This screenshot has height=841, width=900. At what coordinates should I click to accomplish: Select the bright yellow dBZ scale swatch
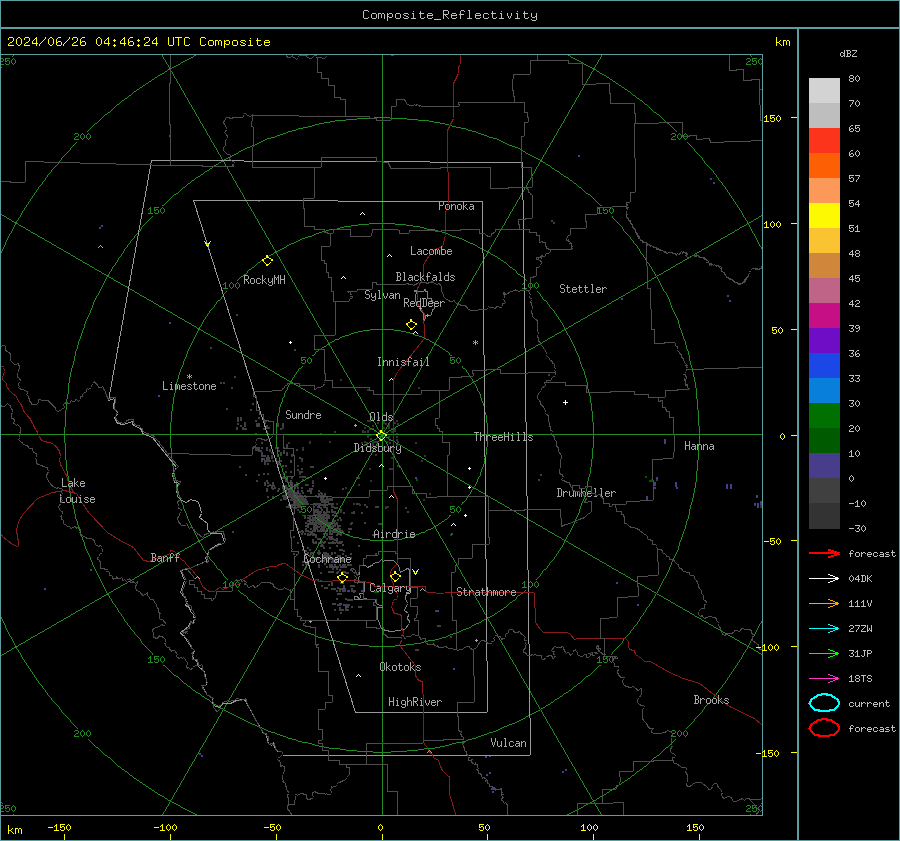(824, 216)
